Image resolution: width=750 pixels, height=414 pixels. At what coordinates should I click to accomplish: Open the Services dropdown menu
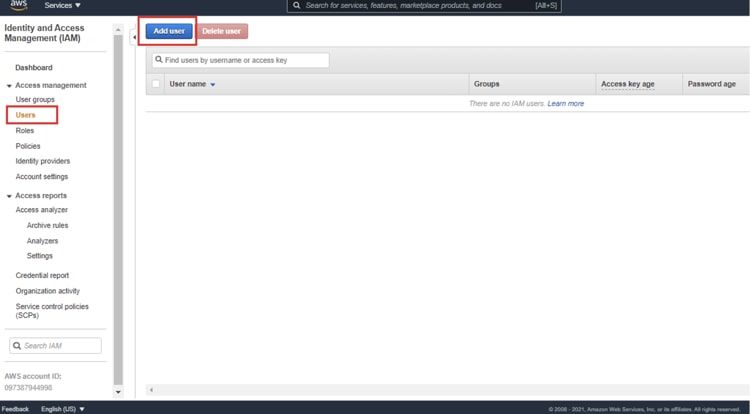(x=62, y=6)
